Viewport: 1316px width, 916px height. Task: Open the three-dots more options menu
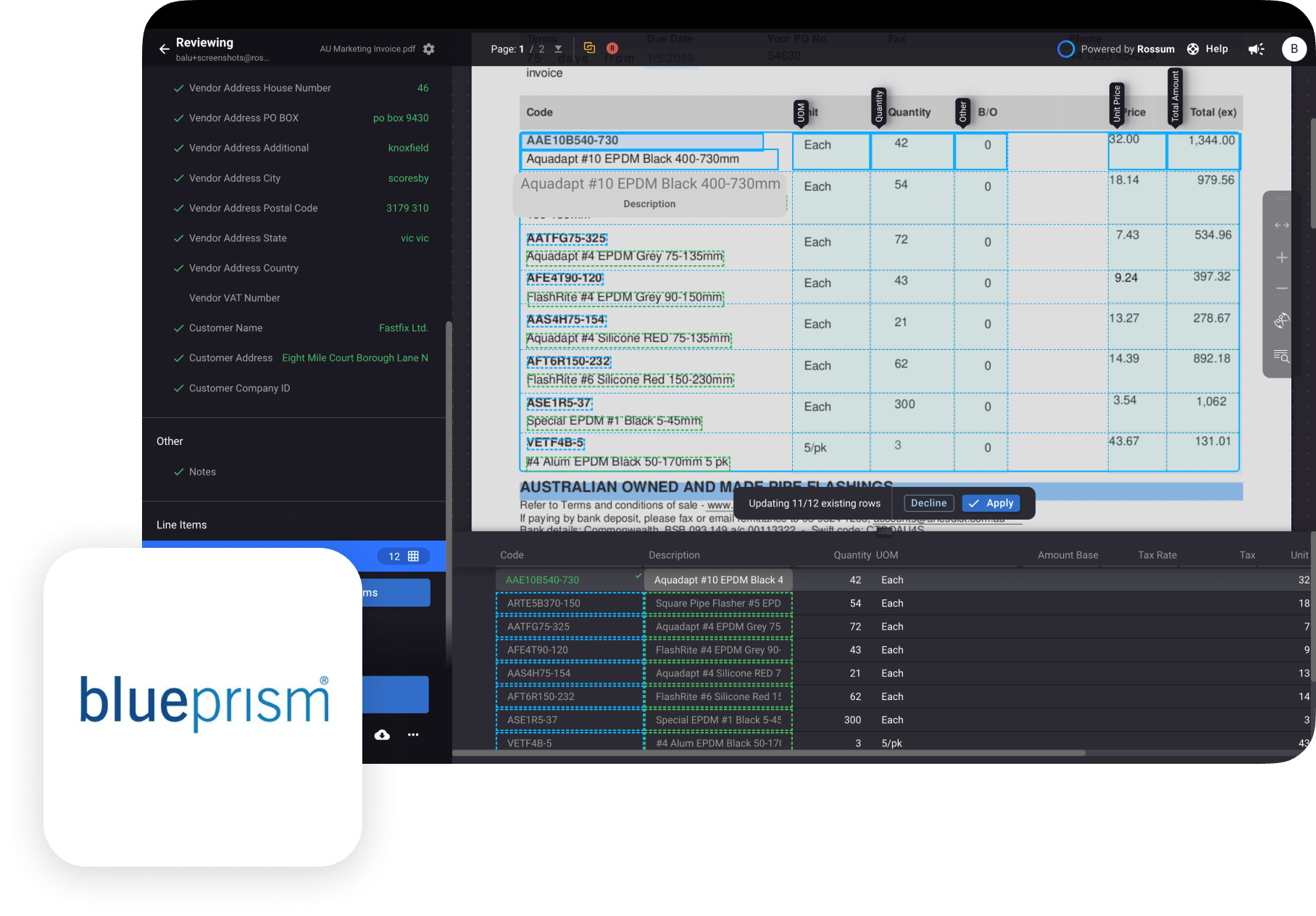tap(413, 735)
